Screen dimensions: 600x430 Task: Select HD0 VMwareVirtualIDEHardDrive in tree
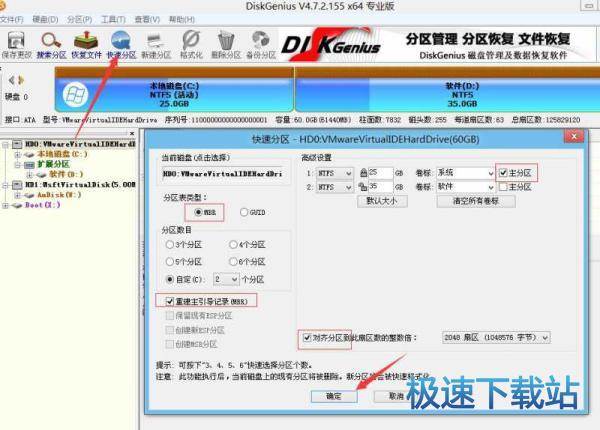point(80,144)
